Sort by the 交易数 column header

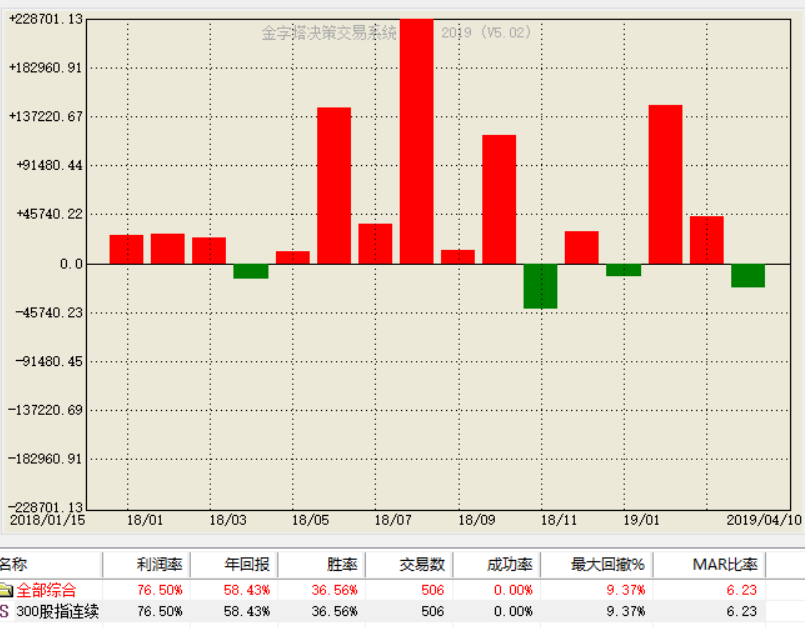point(409,565)
